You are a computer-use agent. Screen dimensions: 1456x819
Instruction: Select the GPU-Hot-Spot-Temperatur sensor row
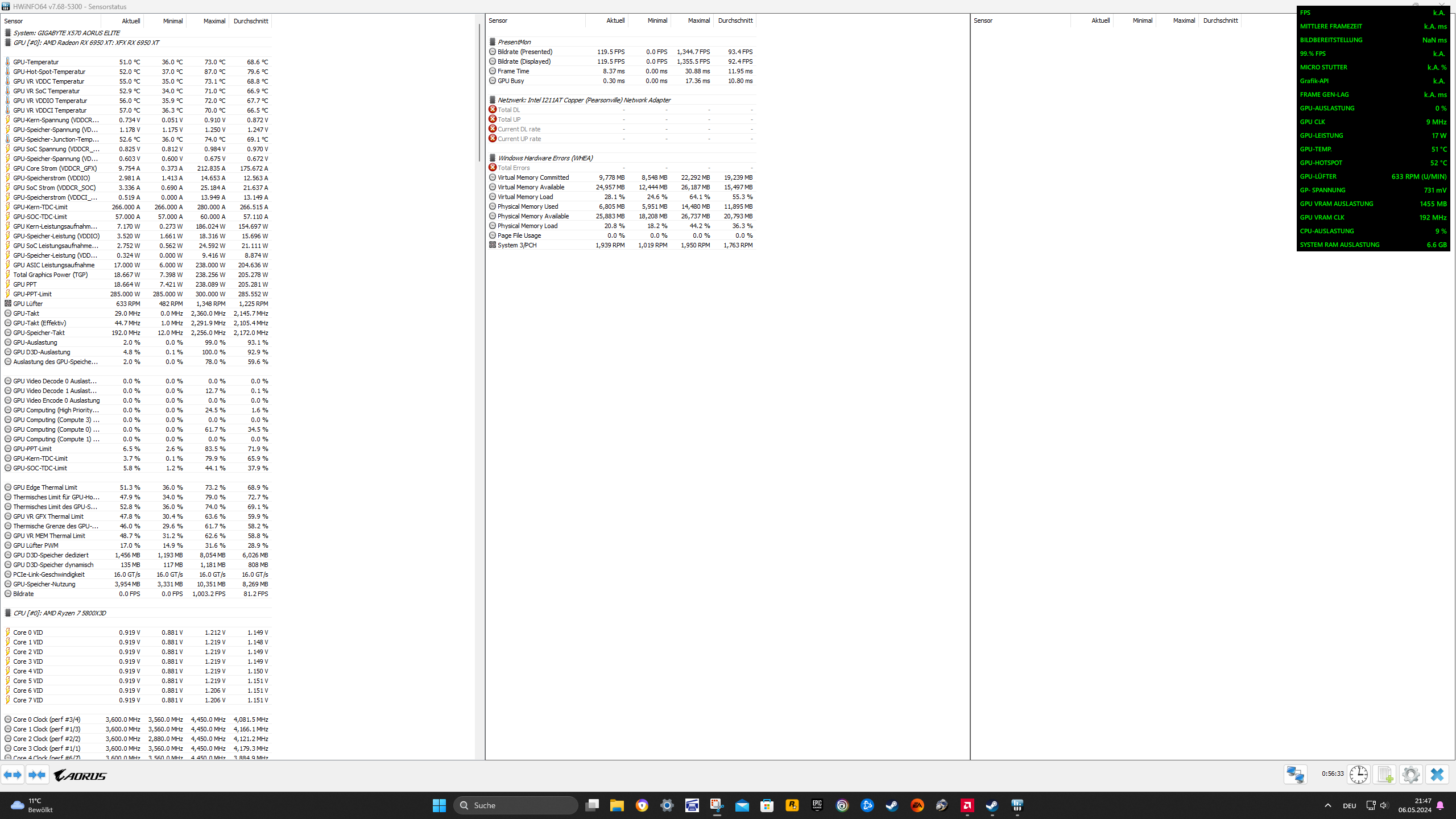tap(49, 72)
